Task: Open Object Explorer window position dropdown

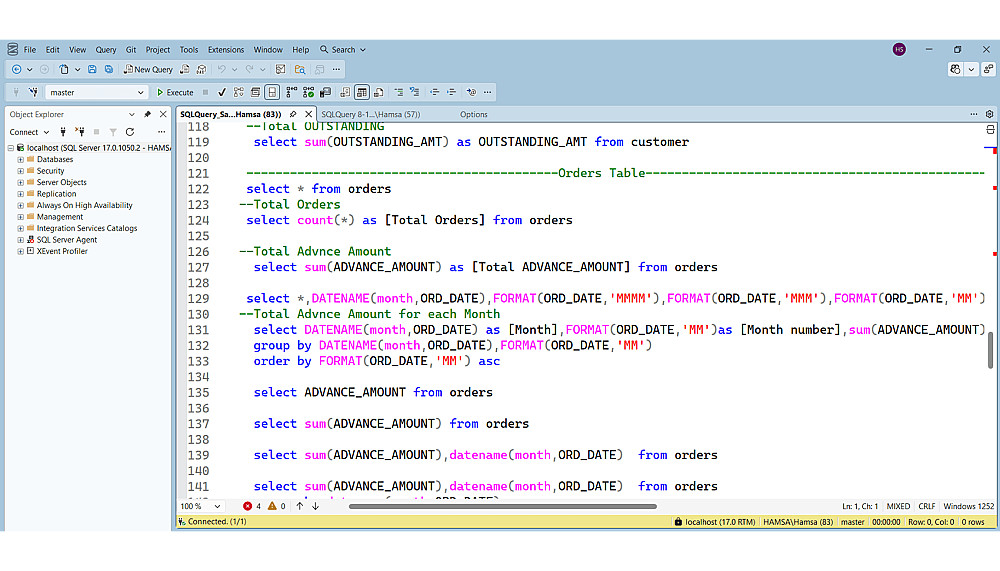Action: (x=131, y=114)
